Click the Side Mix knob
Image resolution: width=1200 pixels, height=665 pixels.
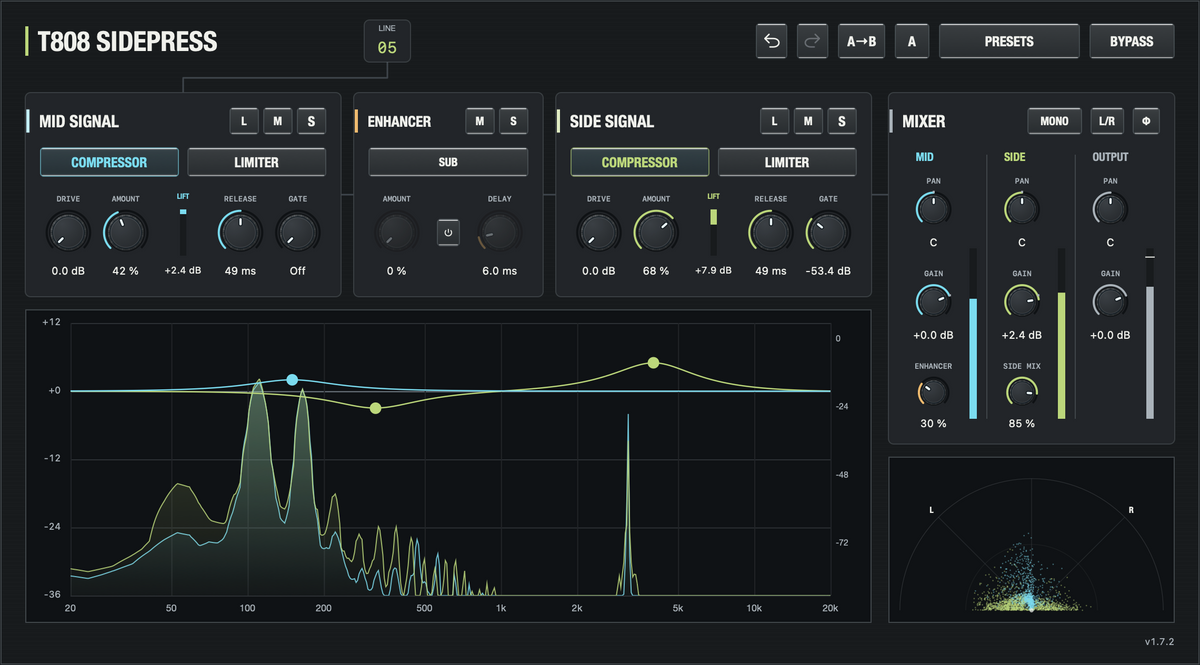point(1022,393)
